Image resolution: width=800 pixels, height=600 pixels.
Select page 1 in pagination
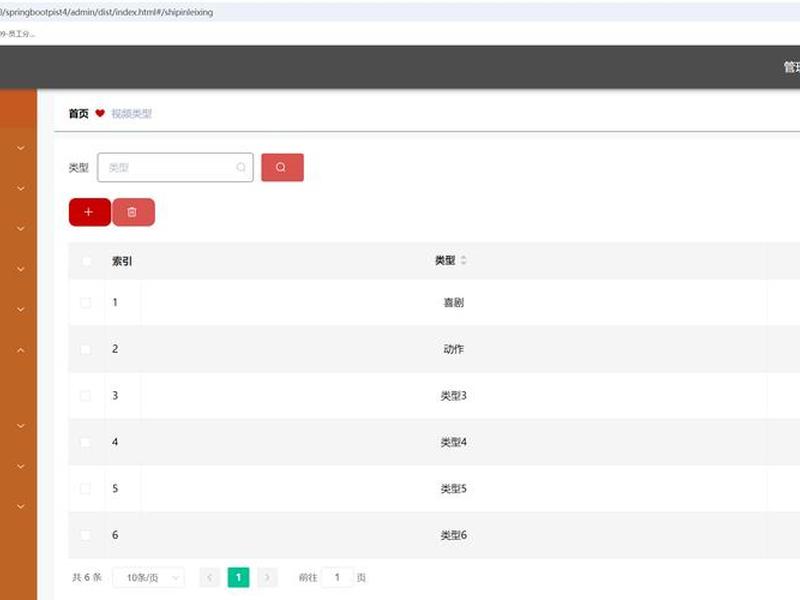238,577
